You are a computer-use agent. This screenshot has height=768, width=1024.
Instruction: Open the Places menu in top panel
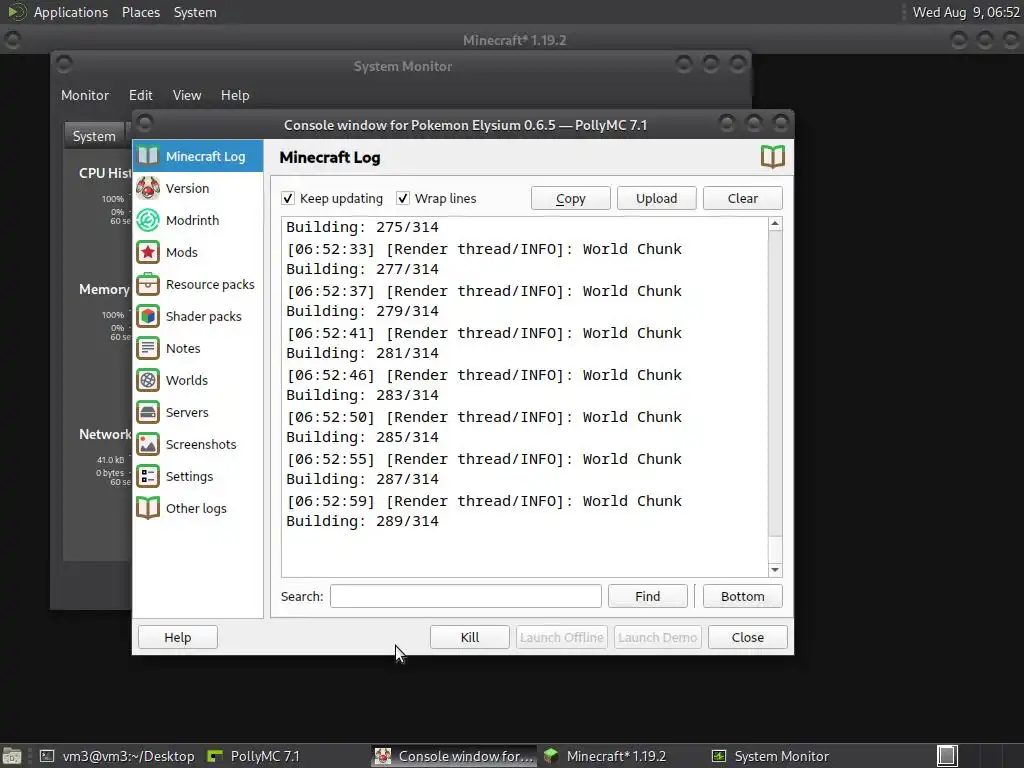pos(140,12)
